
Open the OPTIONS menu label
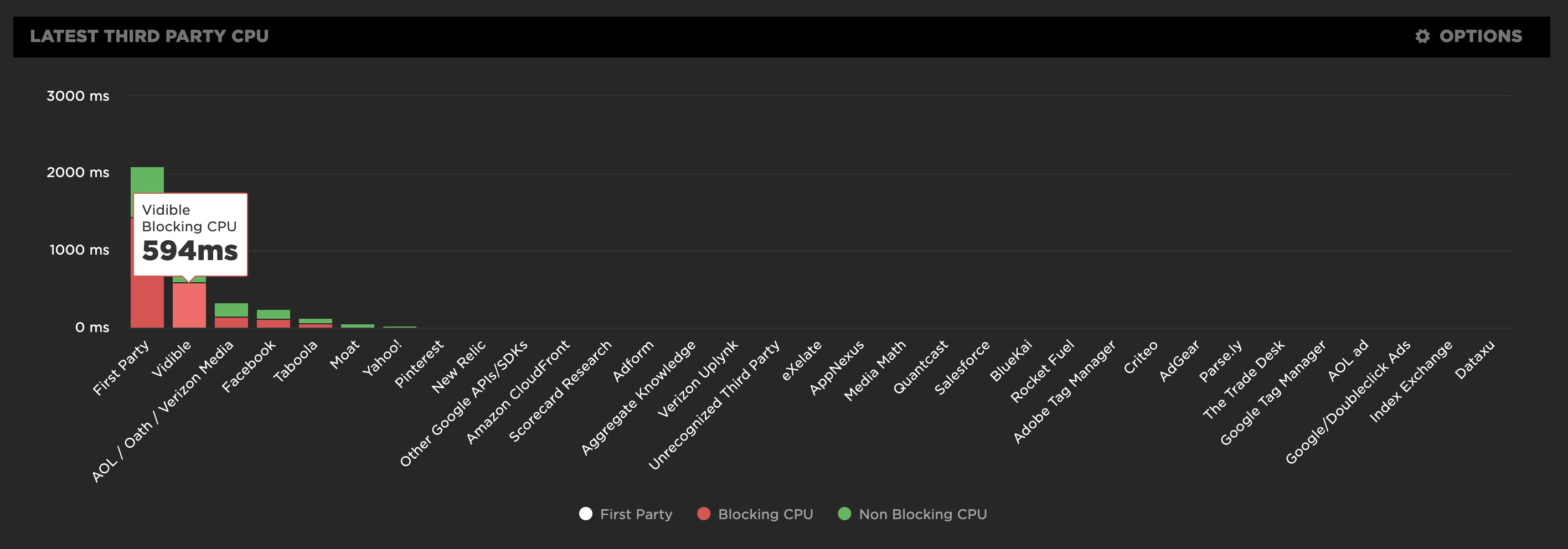pyautogui.click(x=1480, y=37)
